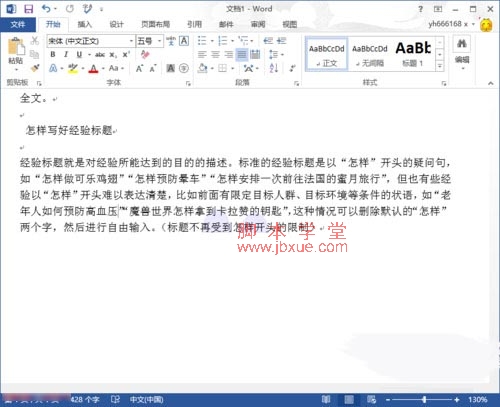Center the paragraph text
Image resolution: width=500 pixels, height=407 pixels.
(x=215, y=54)
